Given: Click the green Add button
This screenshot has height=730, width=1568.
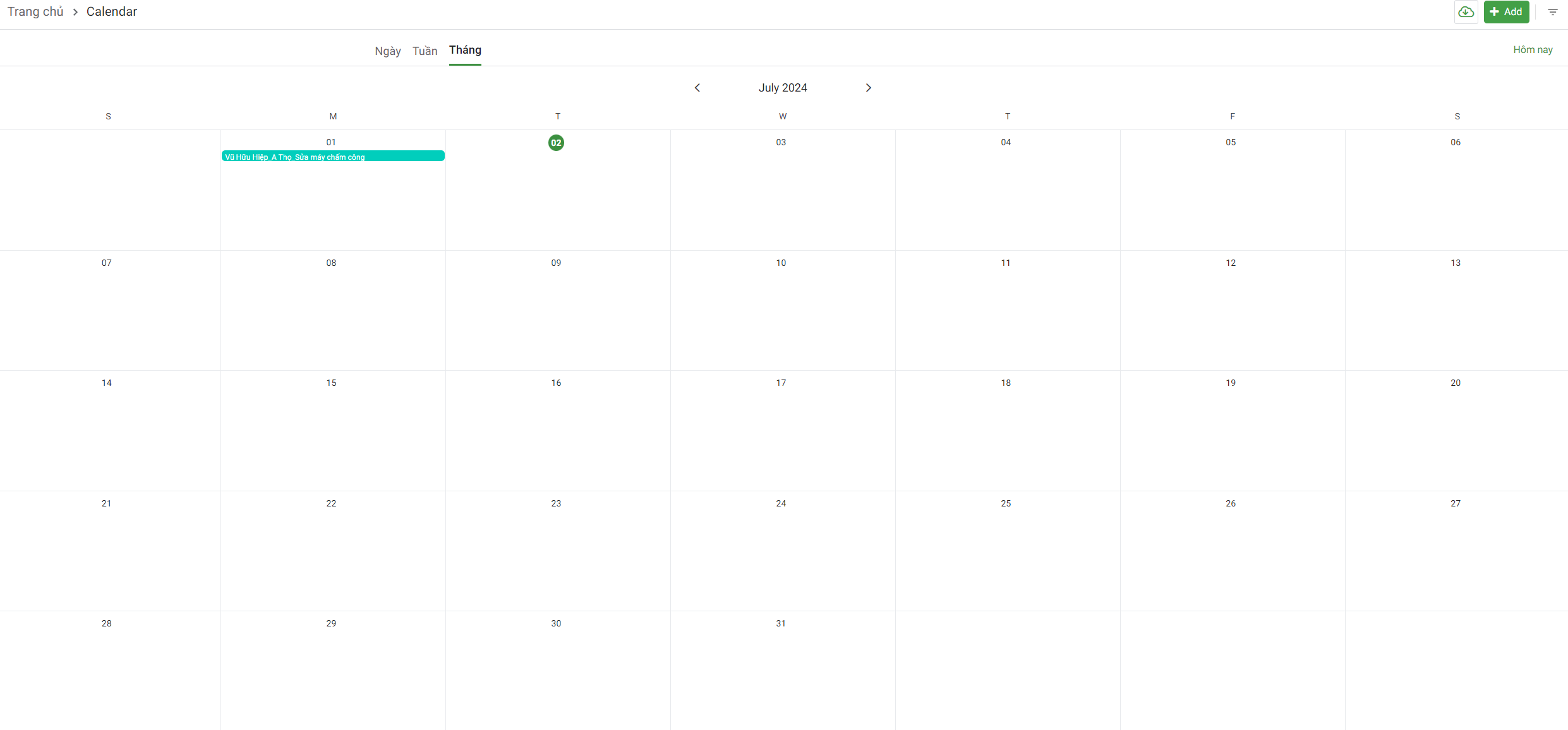Looking at the screenshot, I should pyautogui.click(x=1506, y=12).
